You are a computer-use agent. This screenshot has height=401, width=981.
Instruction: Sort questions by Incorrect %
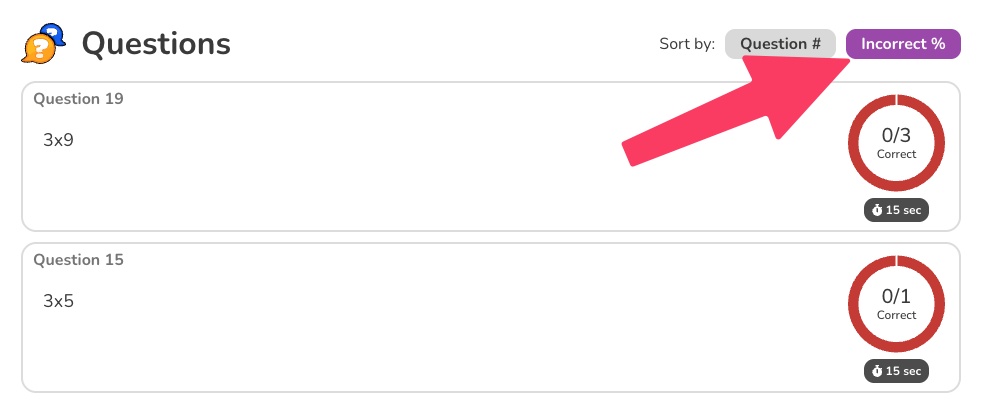point(903,44)
